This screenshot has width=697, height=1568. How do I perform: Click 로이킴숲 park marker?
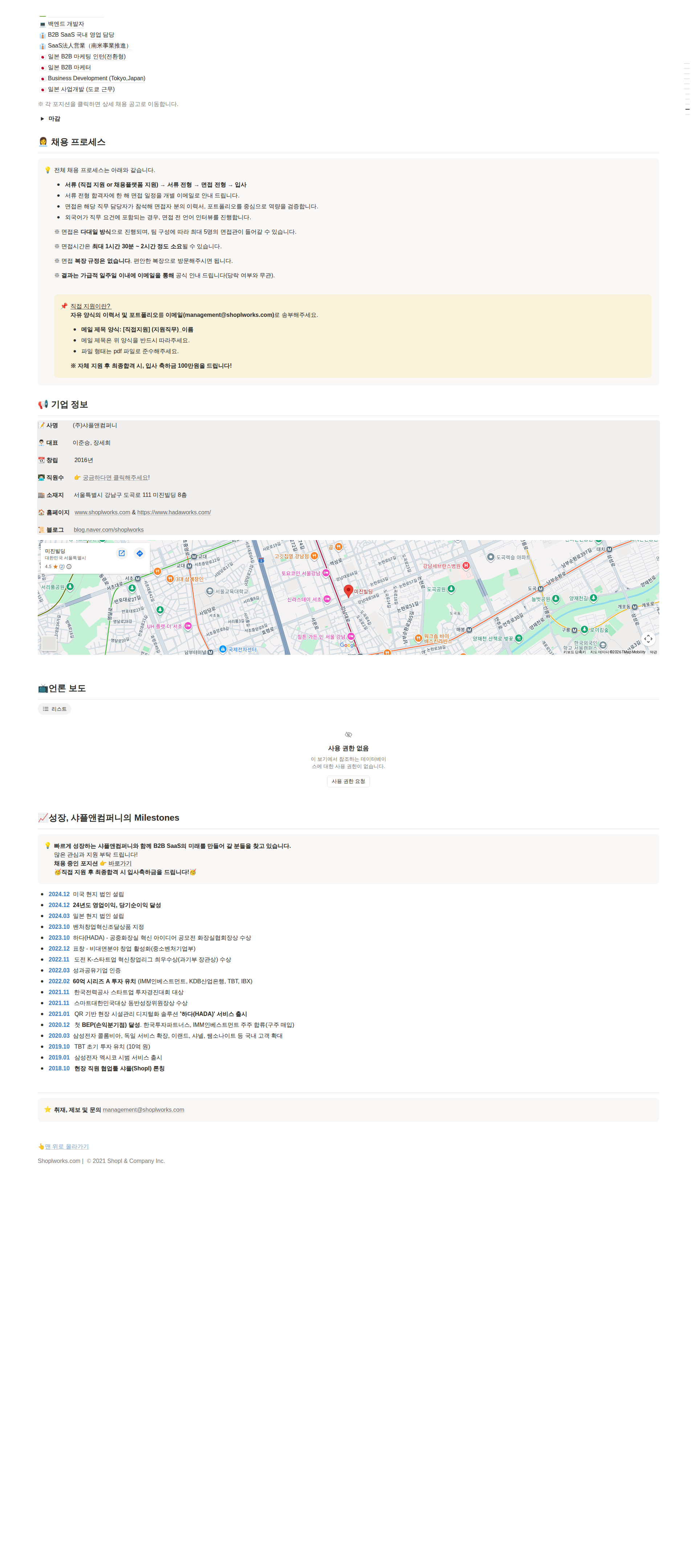point(584,629)
